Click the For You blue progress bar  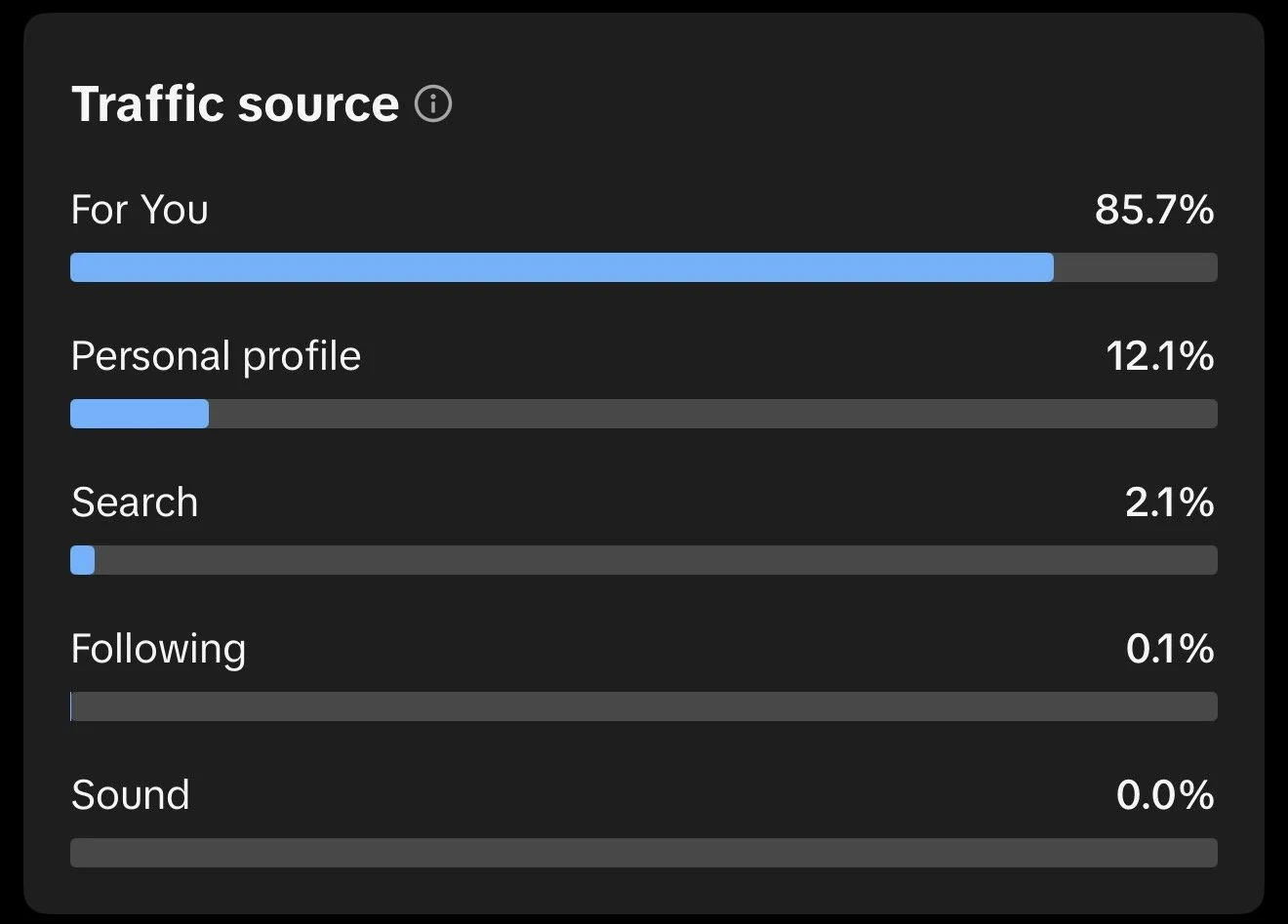(562, 267)
